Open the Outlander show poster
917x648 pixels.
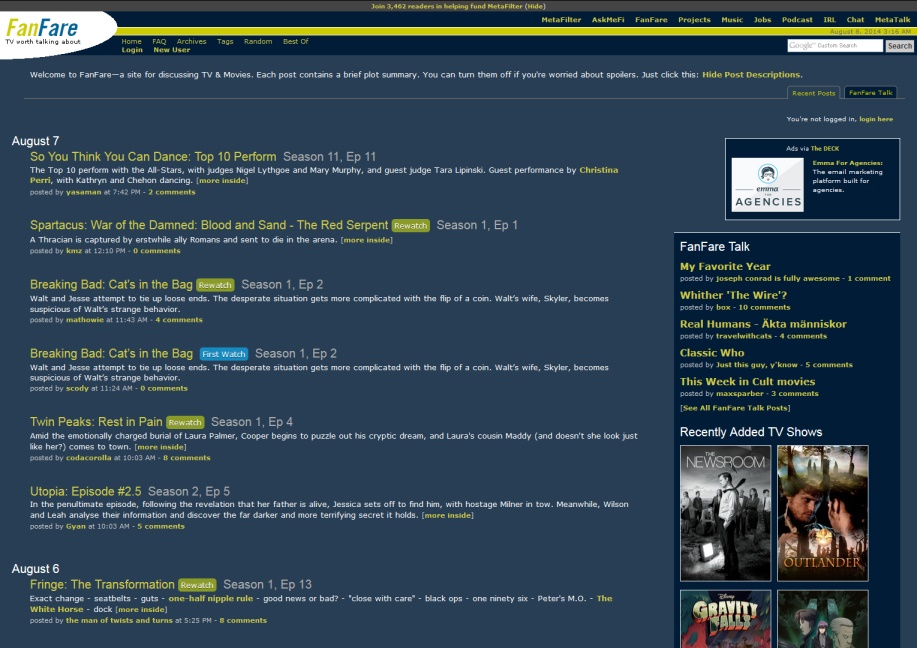[822, 513]
